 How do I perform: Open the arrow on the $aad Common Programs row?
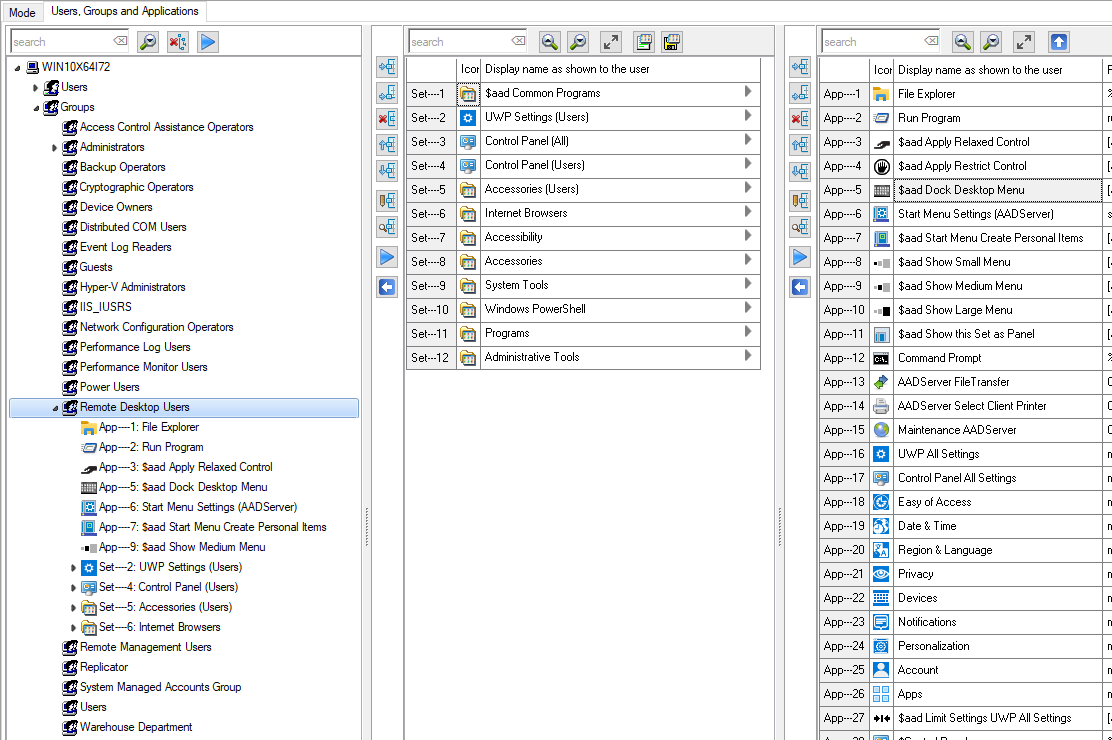748,92
